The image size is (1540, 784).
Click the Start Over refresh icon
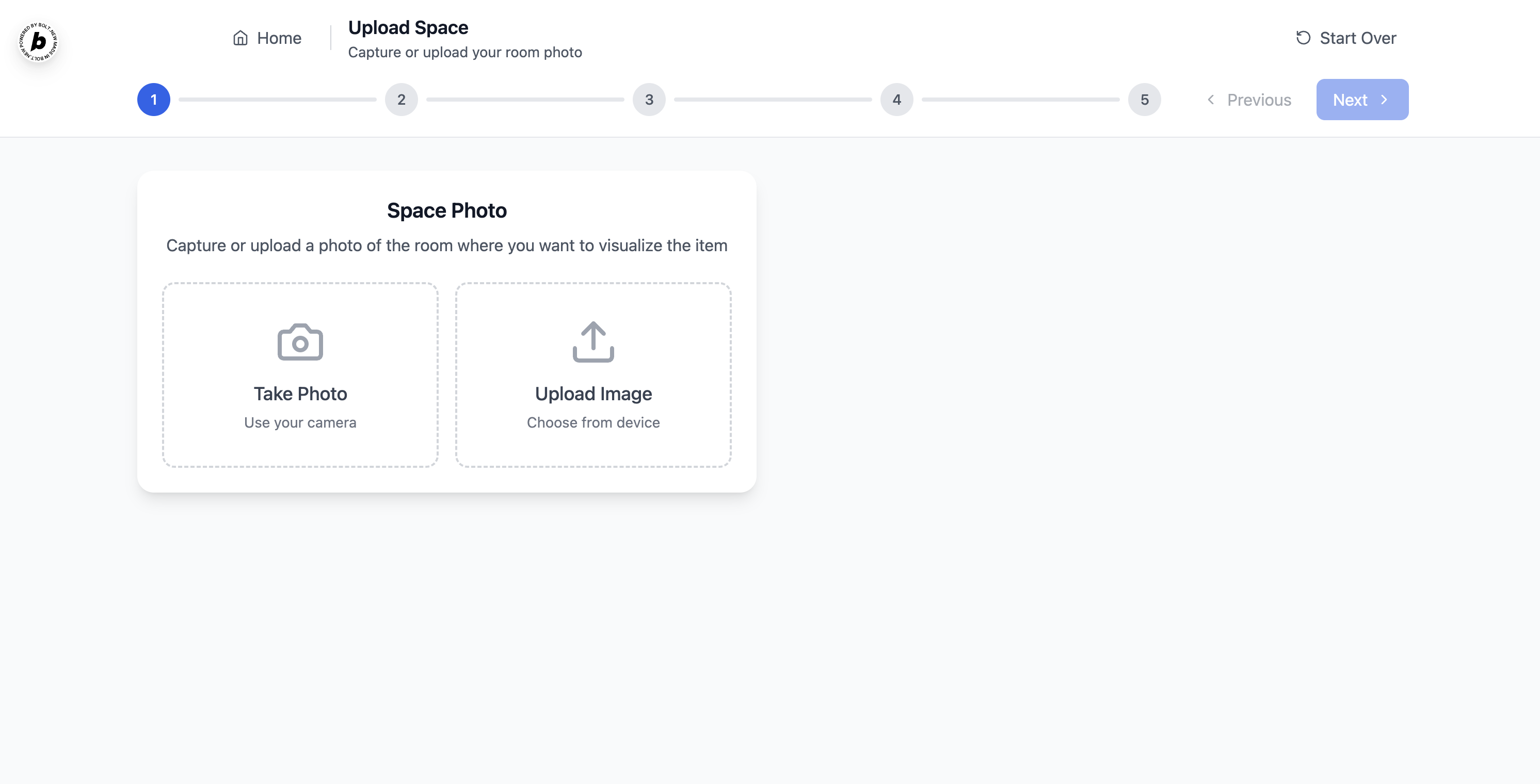[x=1303, y=38]
